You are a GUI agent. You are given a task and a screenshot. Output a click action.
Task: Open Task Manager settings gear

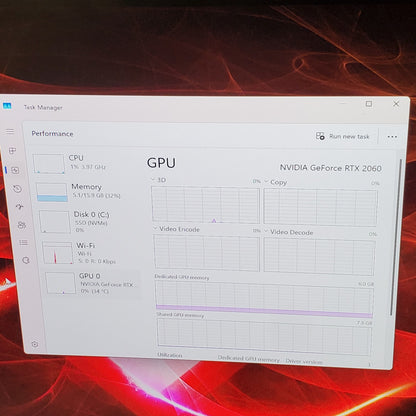[35, 344]
